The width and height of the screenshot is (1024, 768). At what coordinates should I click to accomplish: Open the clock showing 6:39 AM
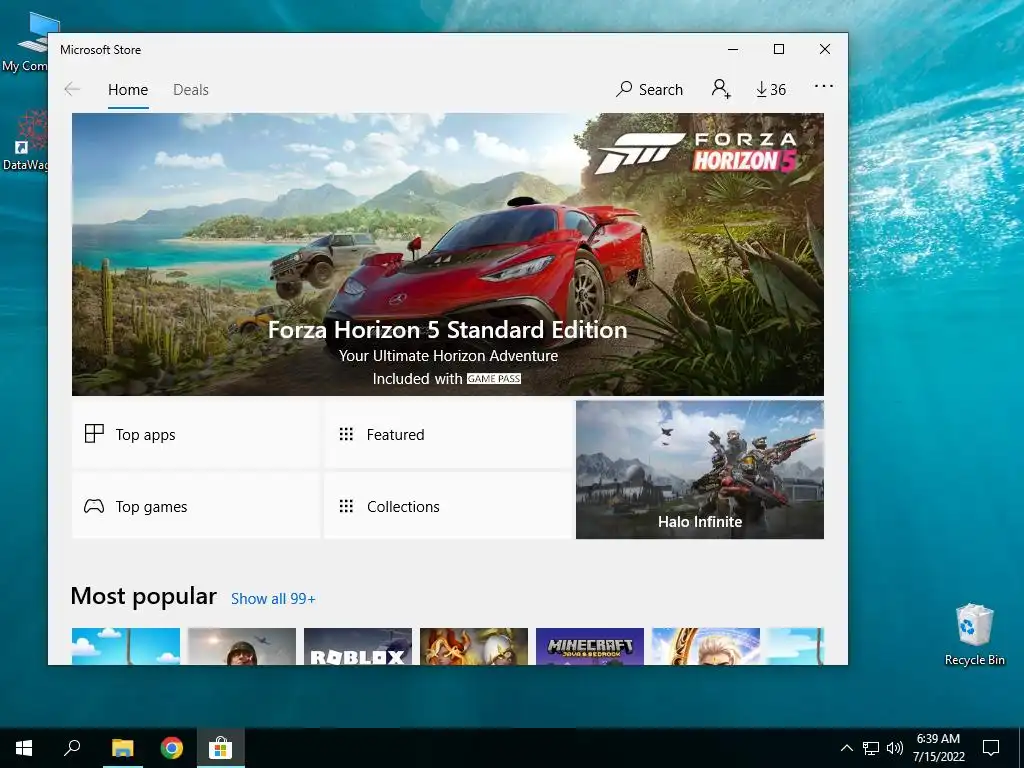[938, 748]
